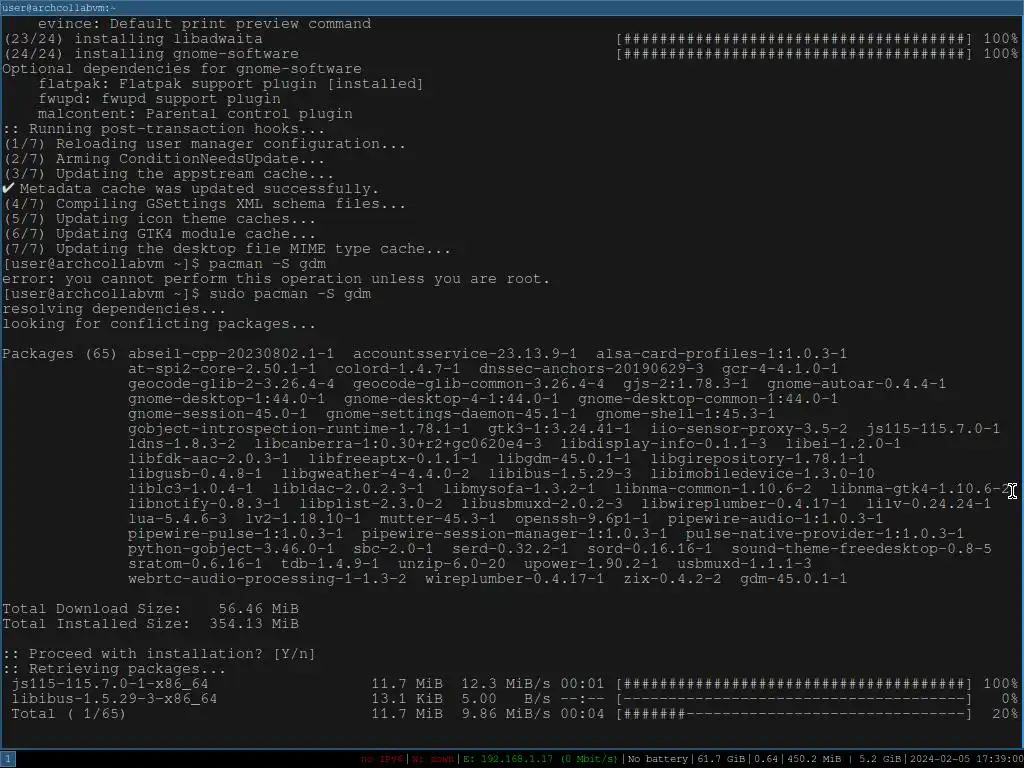Click the js115-115.7.0-1-x86_64 download progress bar
This screenshot has width=1024, height=768.
[x=794, y=684]
